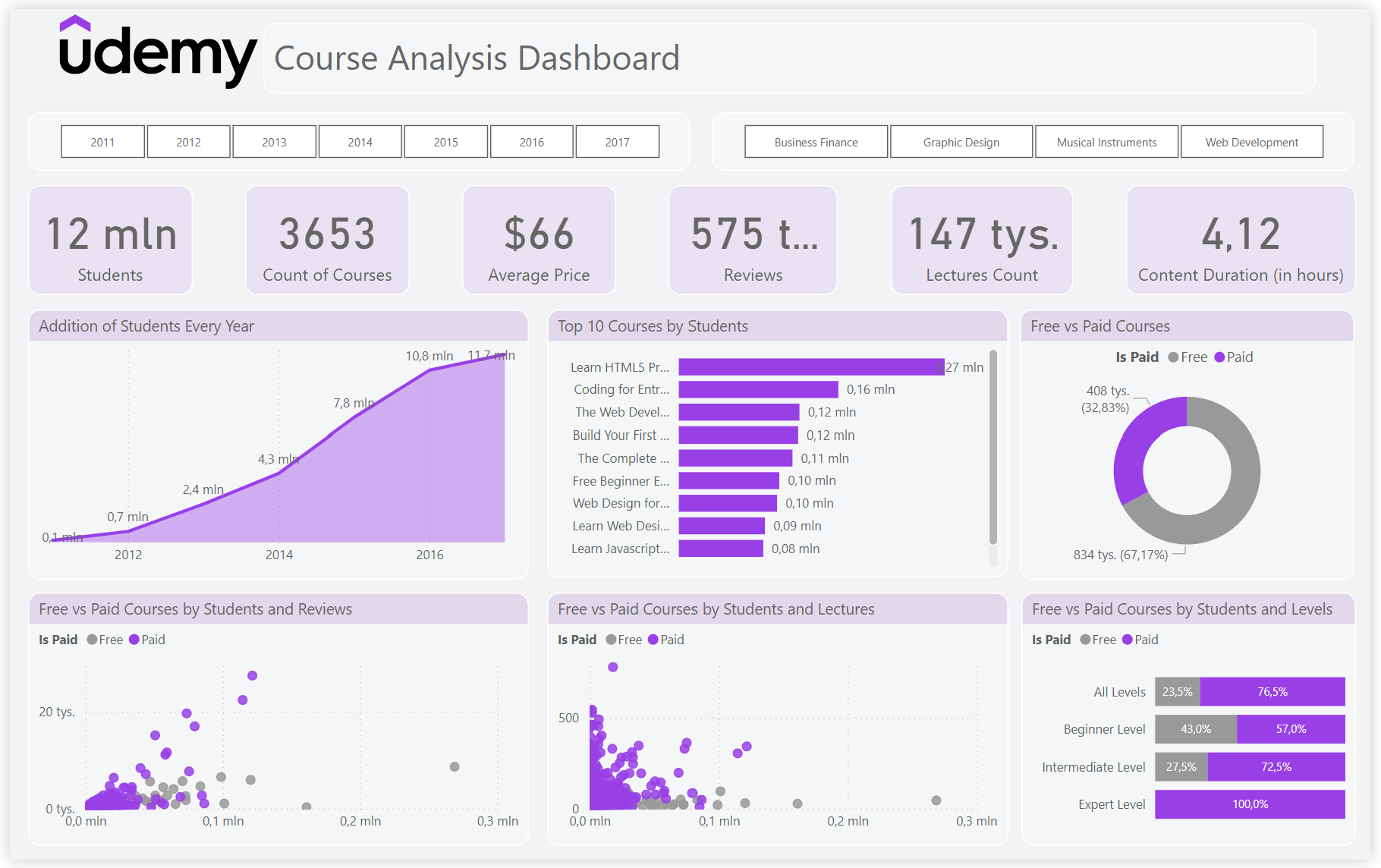Toggle the 2014 year slicer
The width and height of the screenshot is (1381, 868).
click(360, 142)
